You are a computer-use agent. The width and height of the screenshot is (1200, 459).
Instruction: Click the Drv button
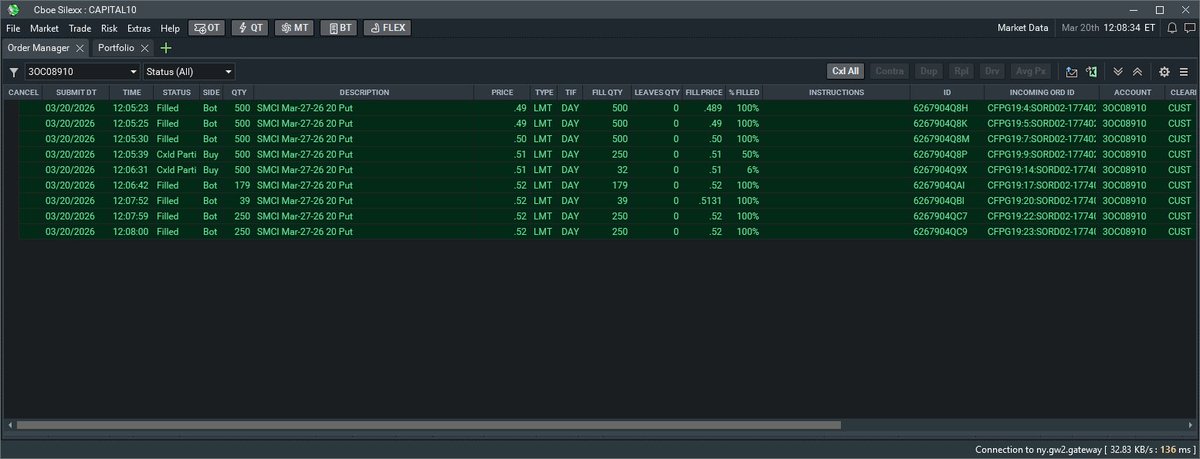(992, 72)
